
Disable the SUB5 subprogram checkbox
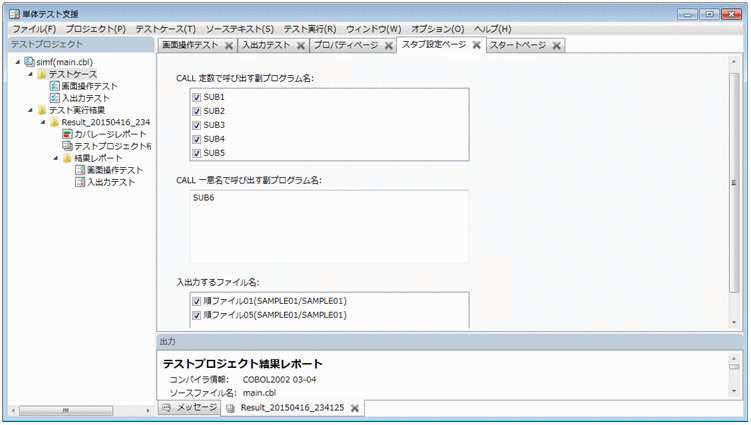[x=196, y=153]
